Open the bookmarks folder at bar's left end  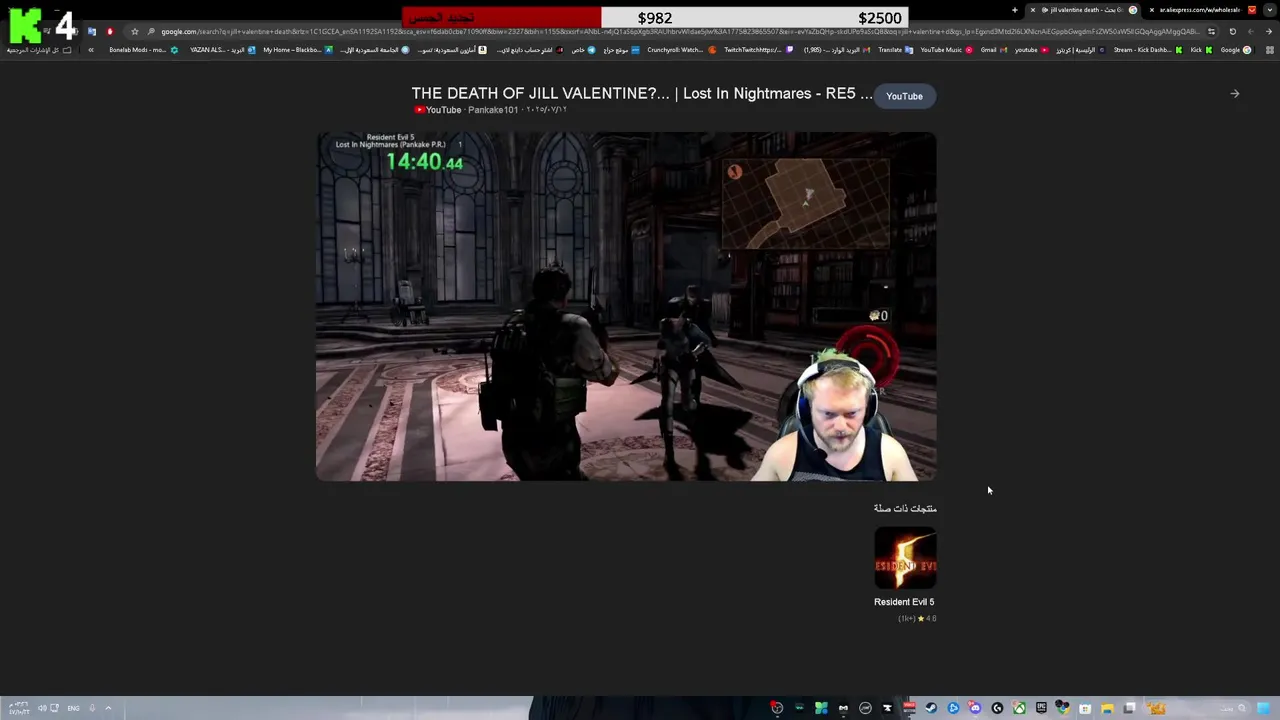[39, 50]
